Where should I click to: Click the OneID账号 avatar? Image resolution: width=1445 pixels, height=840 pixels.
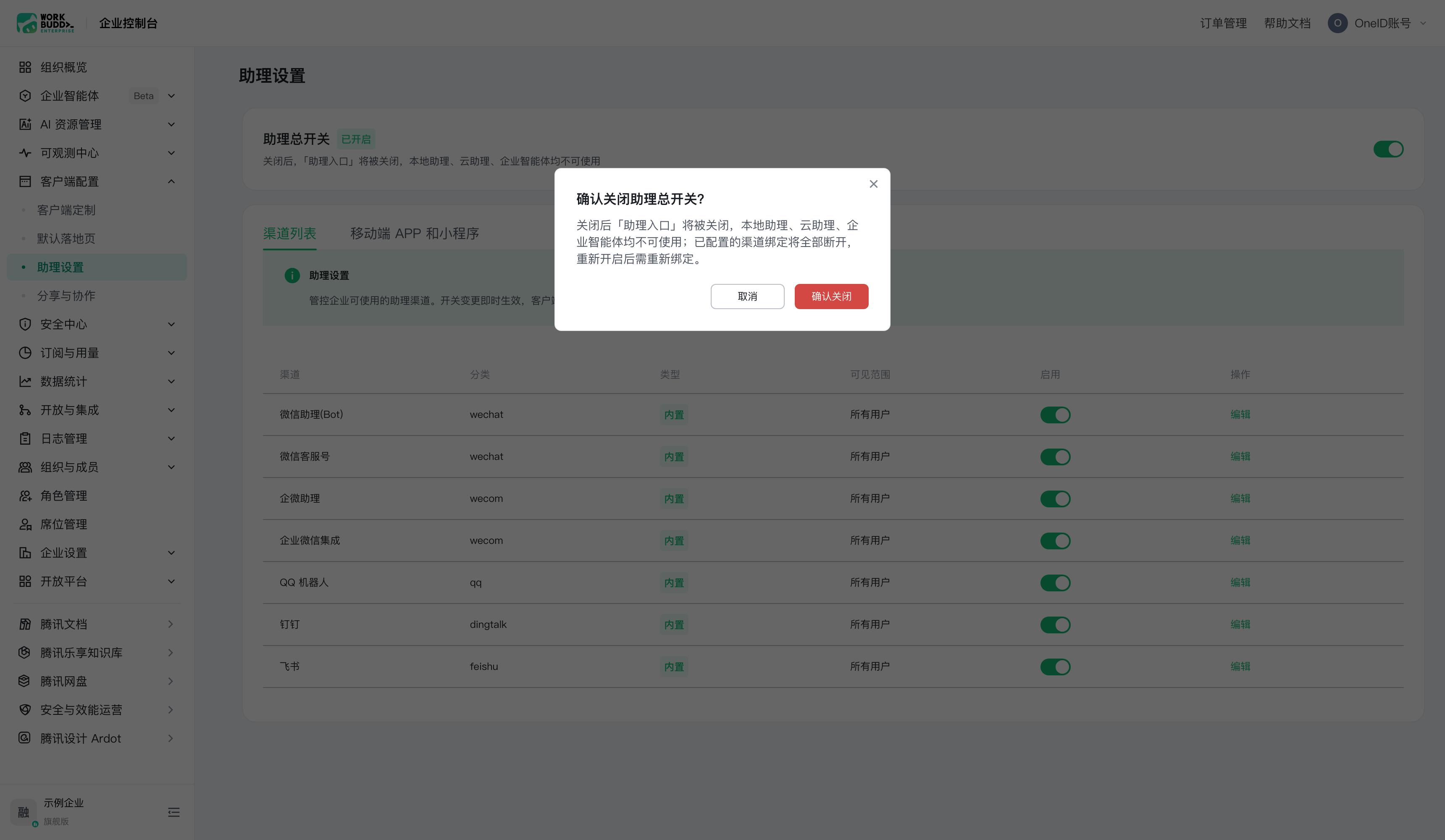pyautogui.click(x=1338, y=23)
